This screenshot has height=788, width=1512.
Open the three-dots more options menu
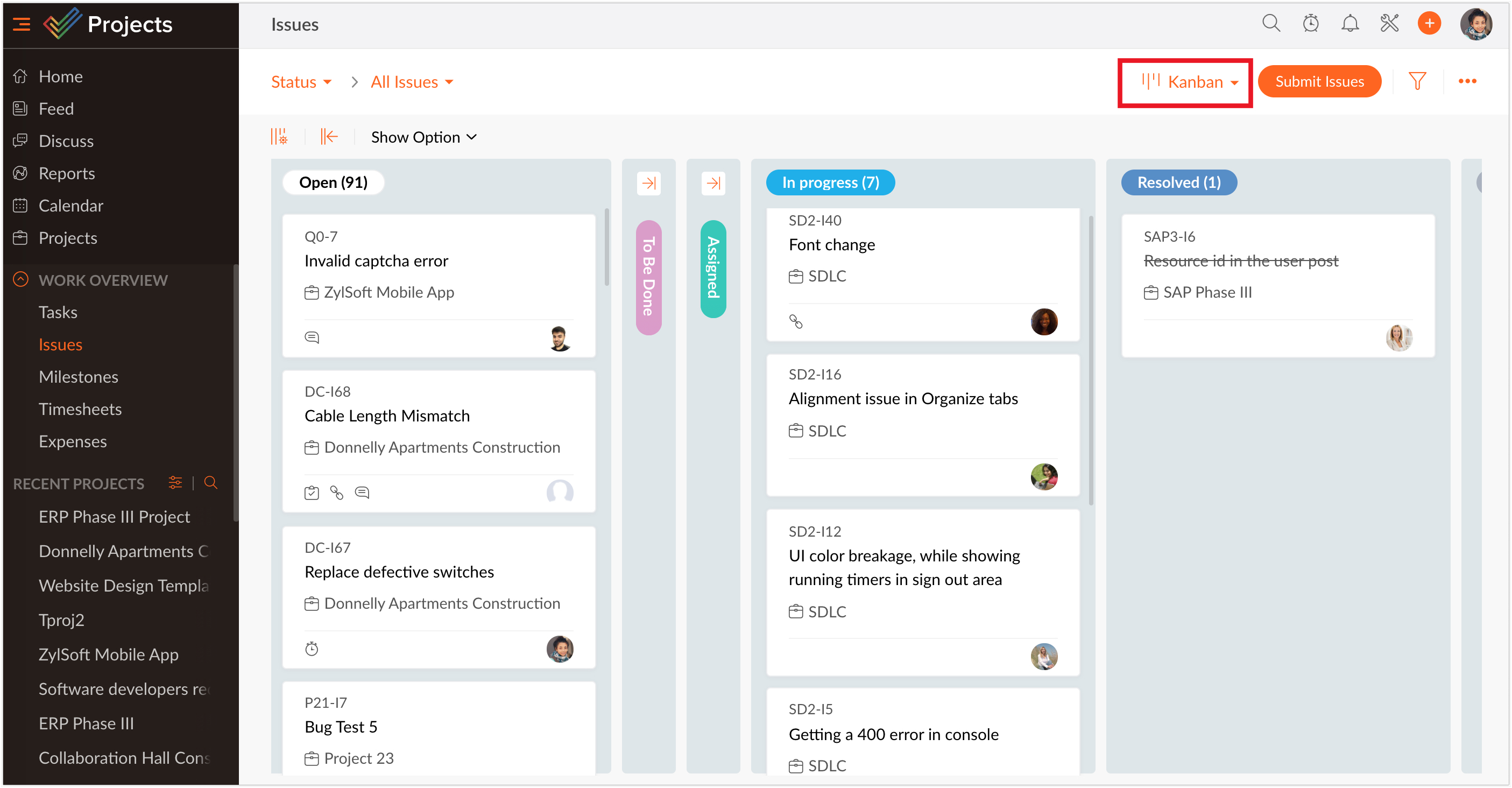(x=1467, y=81)
